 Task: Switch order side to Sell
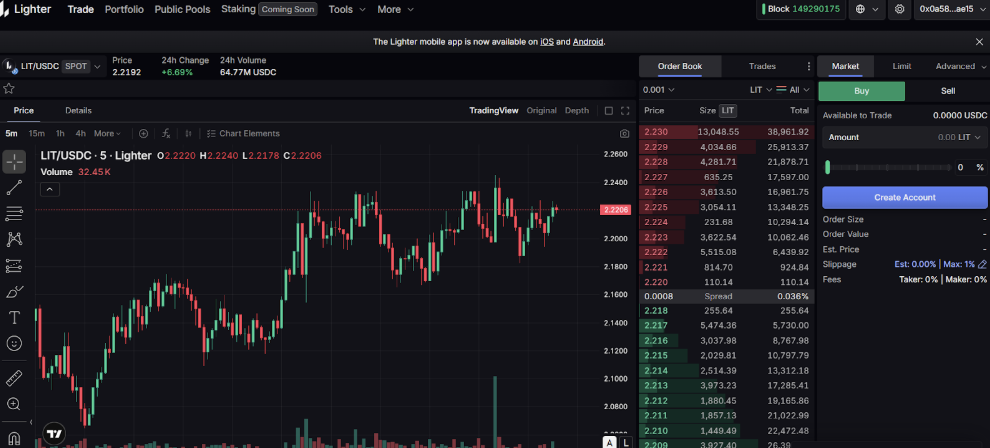click(x=947, y=91)
